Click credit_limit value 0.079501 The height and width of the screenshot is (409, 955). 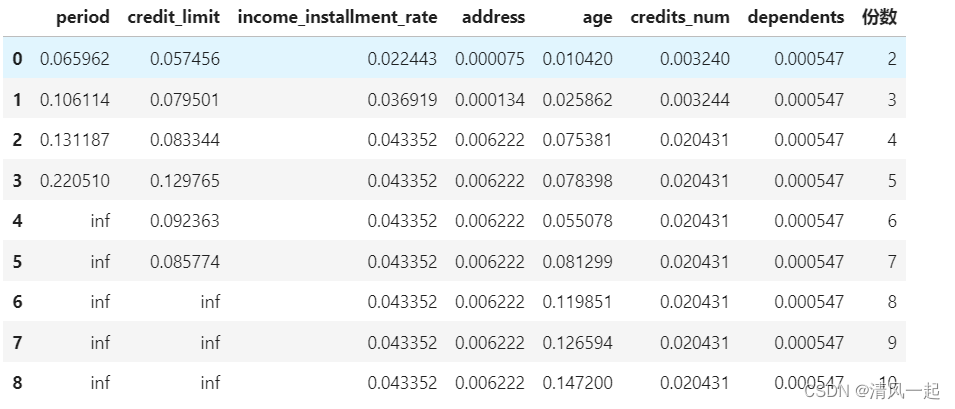185,99
